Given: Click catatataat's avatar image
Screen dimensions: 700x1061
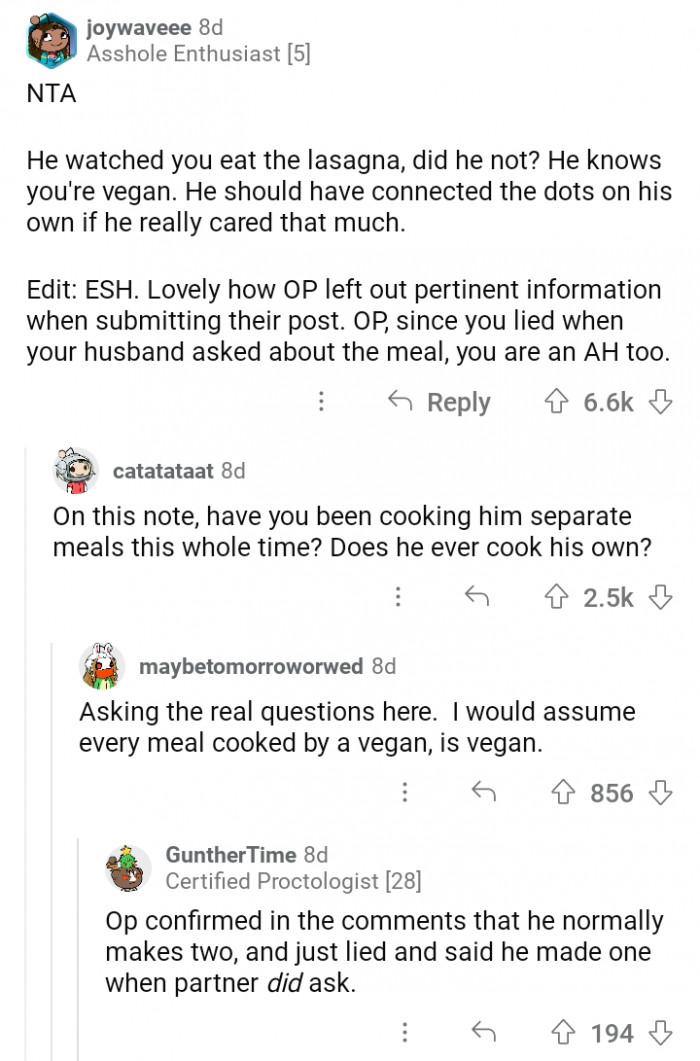Looking at the screenshot, I should [77, 469].
